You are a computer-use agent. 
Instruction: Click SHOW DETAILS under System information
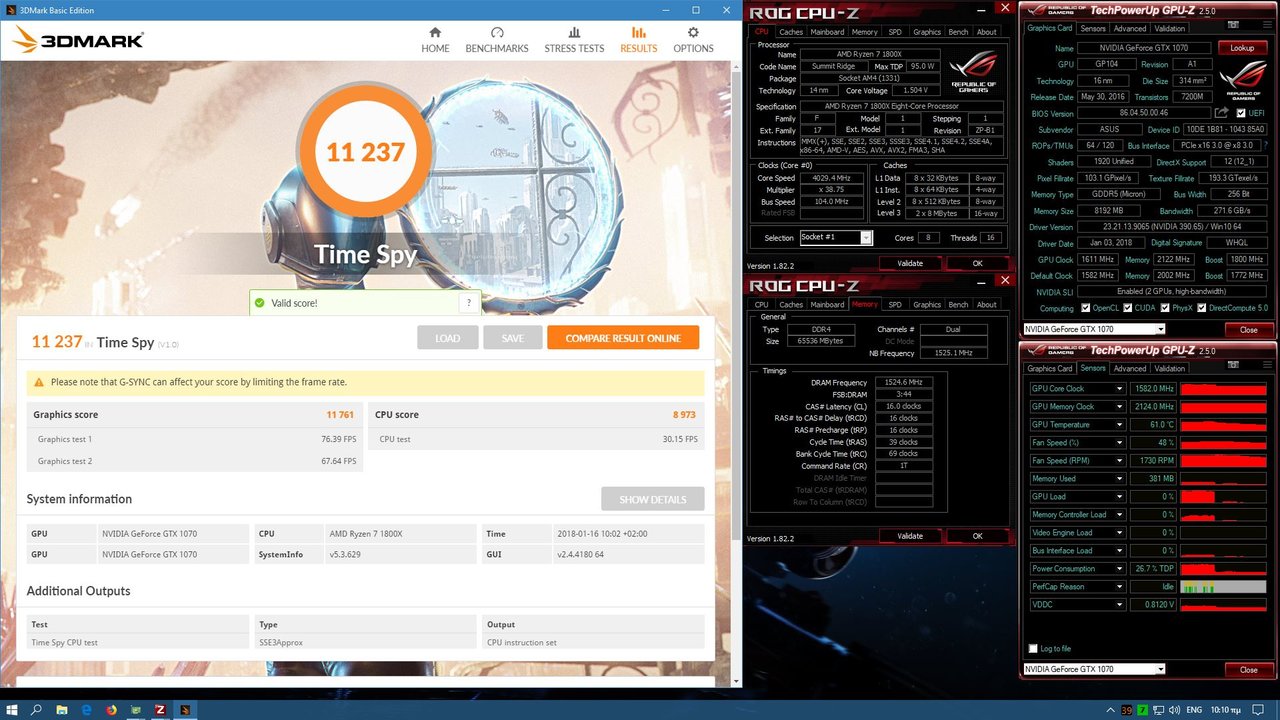click(x=652, y=499)
